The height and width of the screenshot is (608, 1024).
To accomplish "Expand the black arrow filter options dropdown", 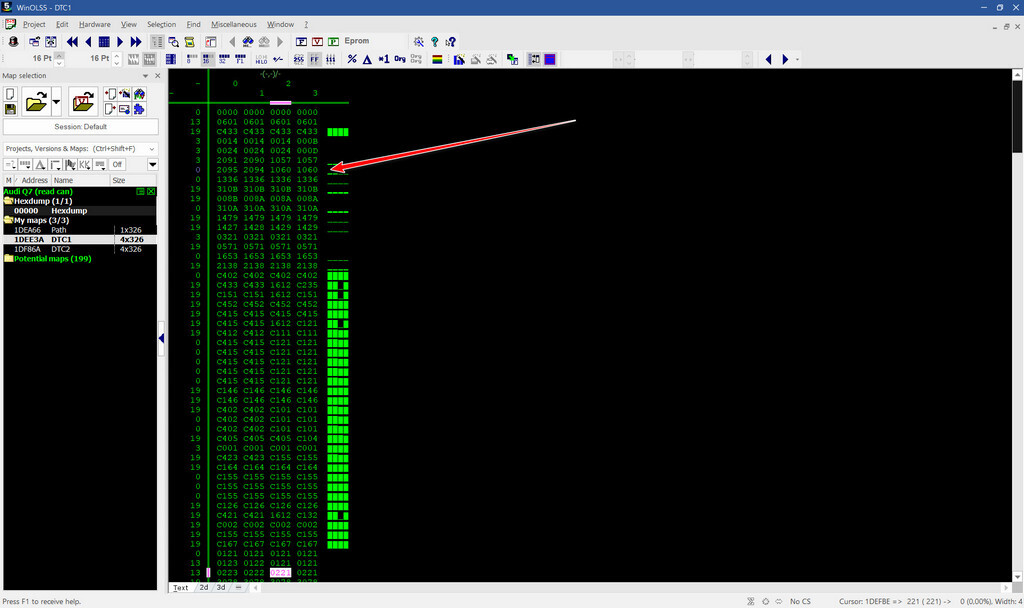I will 152,165.
